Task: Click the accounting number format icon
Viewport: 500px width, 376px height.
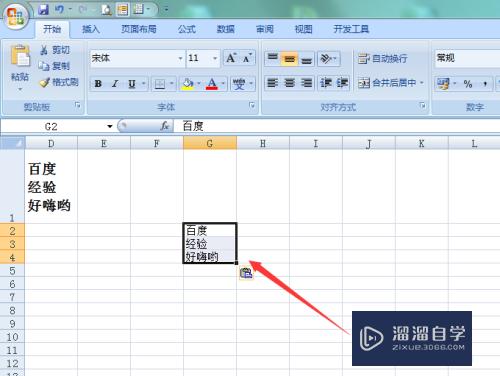Action: pyautogui.click(x=443, y=84)
